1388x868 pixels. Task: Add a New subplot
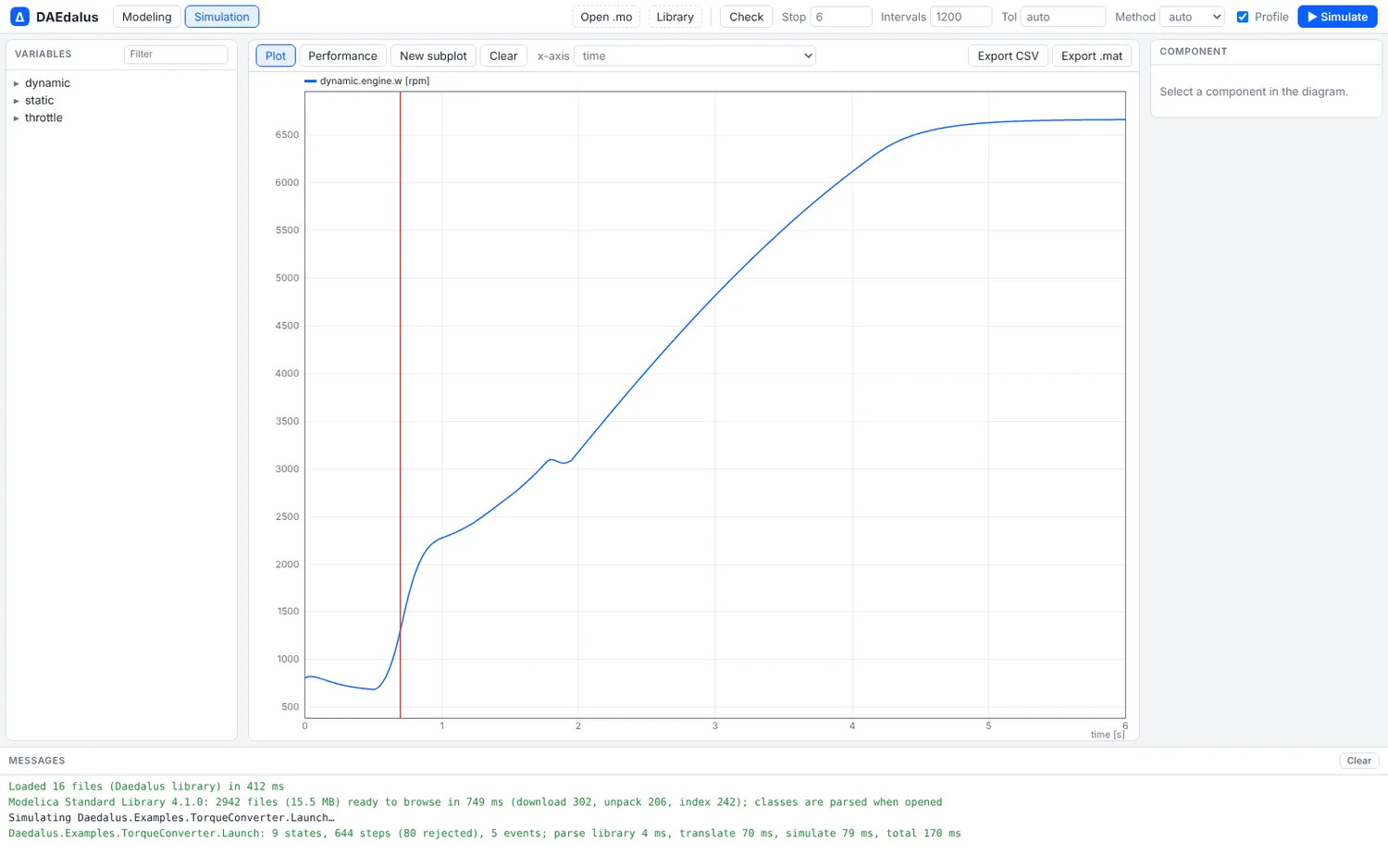click(x=433, y=56)
